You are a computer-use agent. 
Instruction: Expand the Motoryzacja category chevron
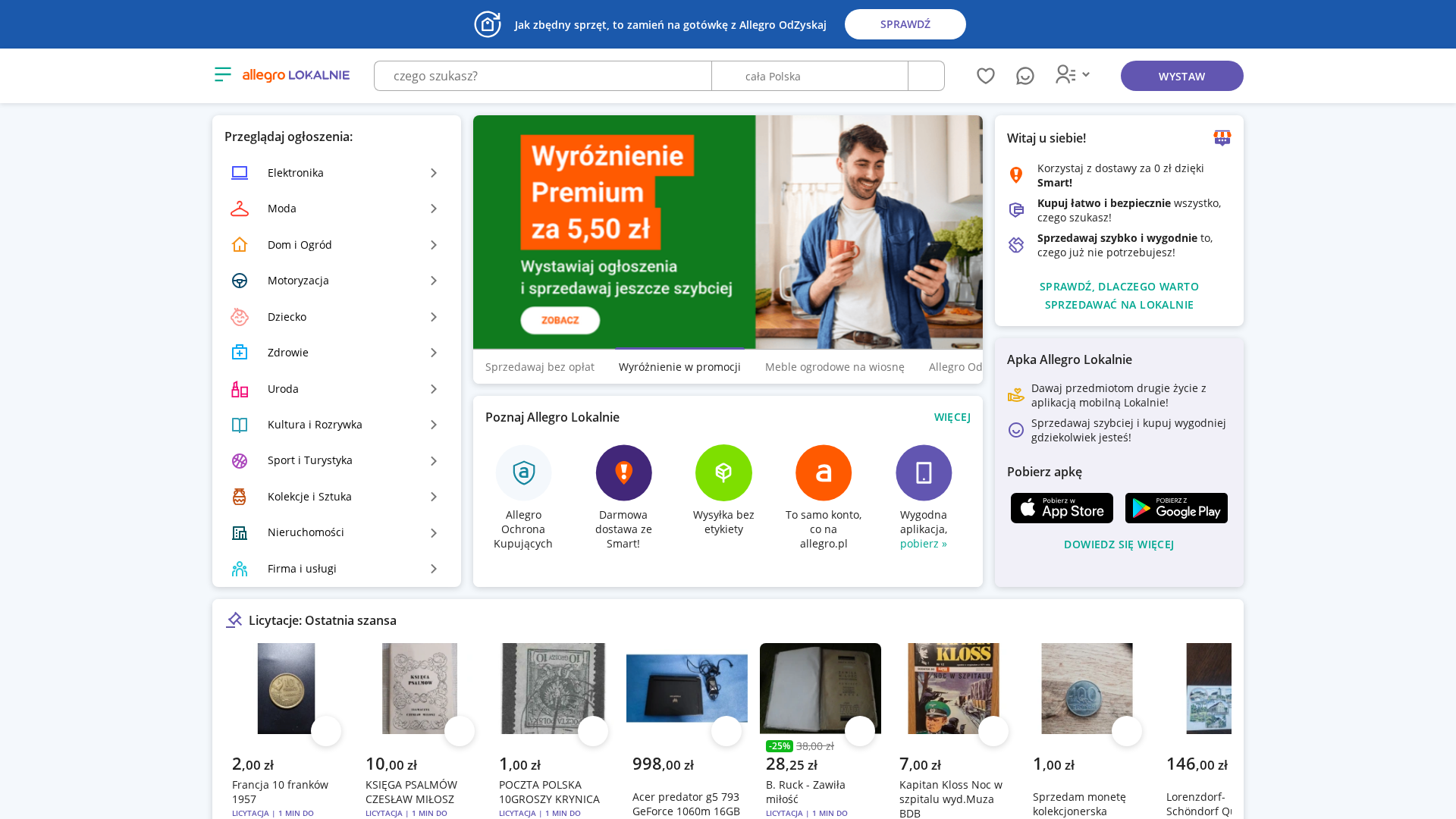pyautogui.click(x=434, y=281)
